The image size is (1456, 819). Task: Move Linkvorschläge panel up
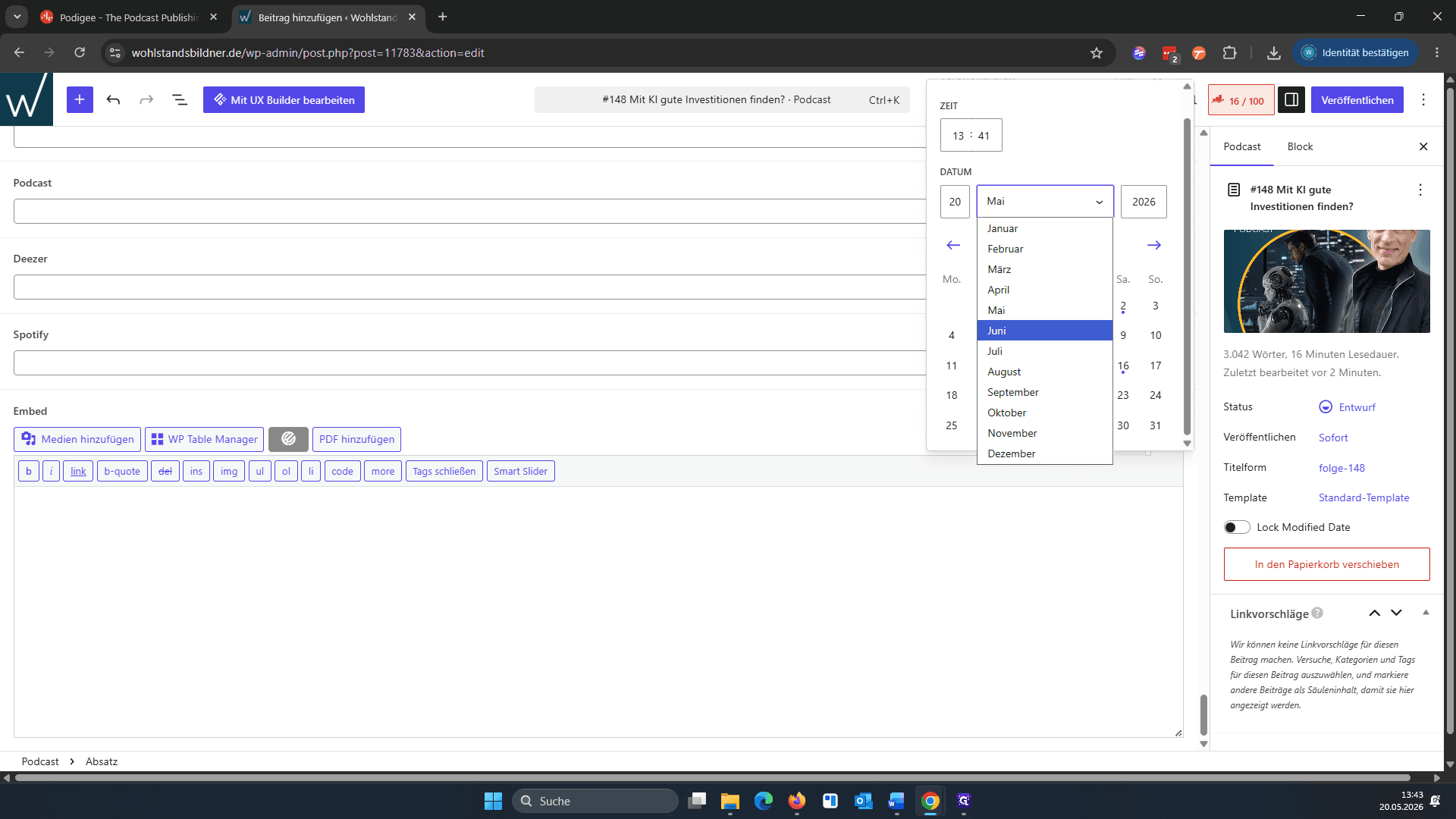pyautogui.click(x=1374, y=613)
